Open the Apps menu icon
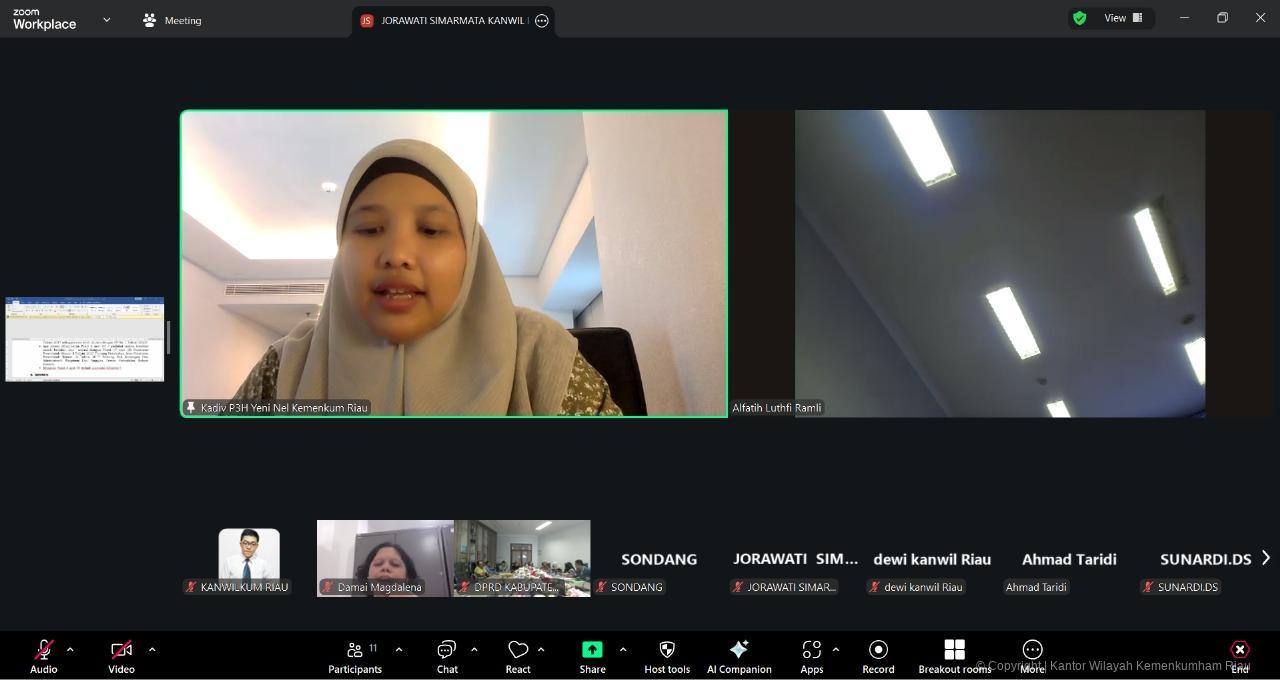The image size is (1280, 680). pos(811,655)
